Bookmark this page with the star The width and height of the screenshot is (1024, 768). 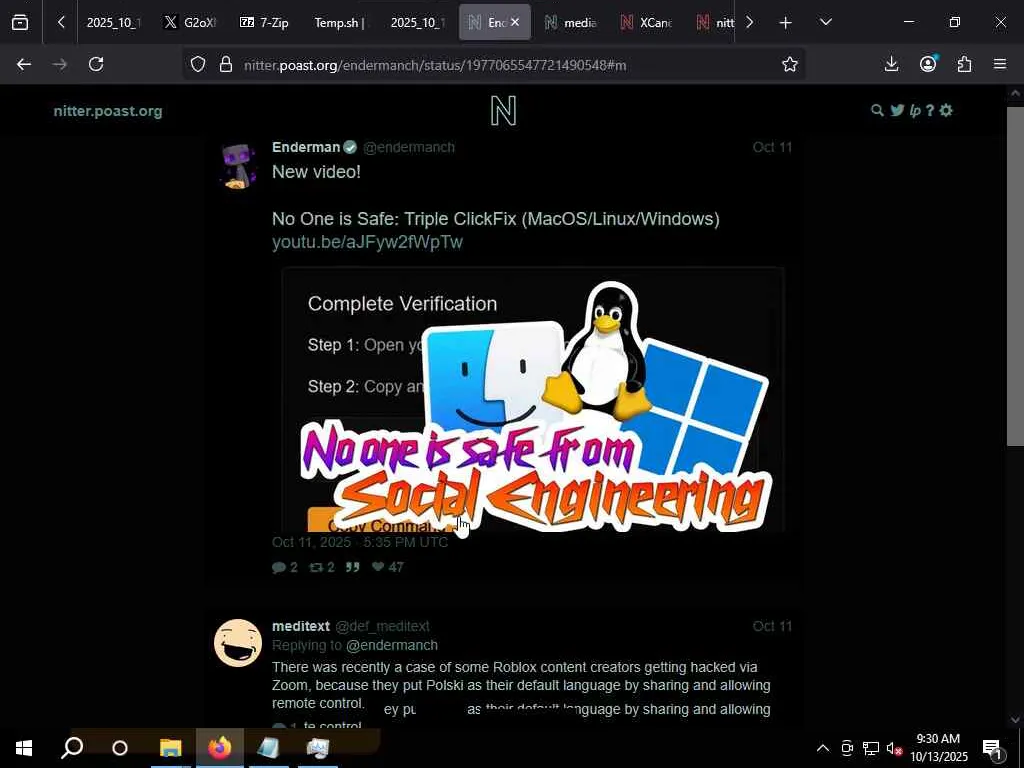tap(790, 64)
